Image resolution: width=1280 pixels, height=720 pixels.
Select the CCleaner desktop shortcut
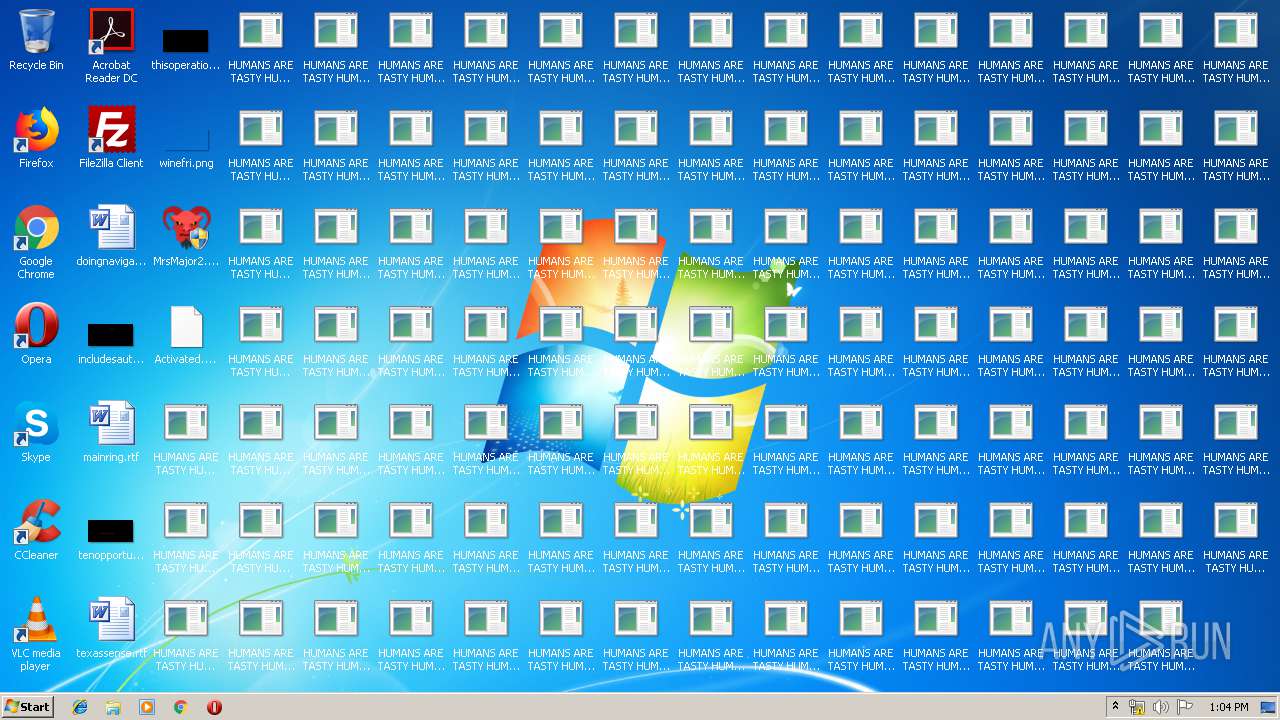tap(36, 530)
